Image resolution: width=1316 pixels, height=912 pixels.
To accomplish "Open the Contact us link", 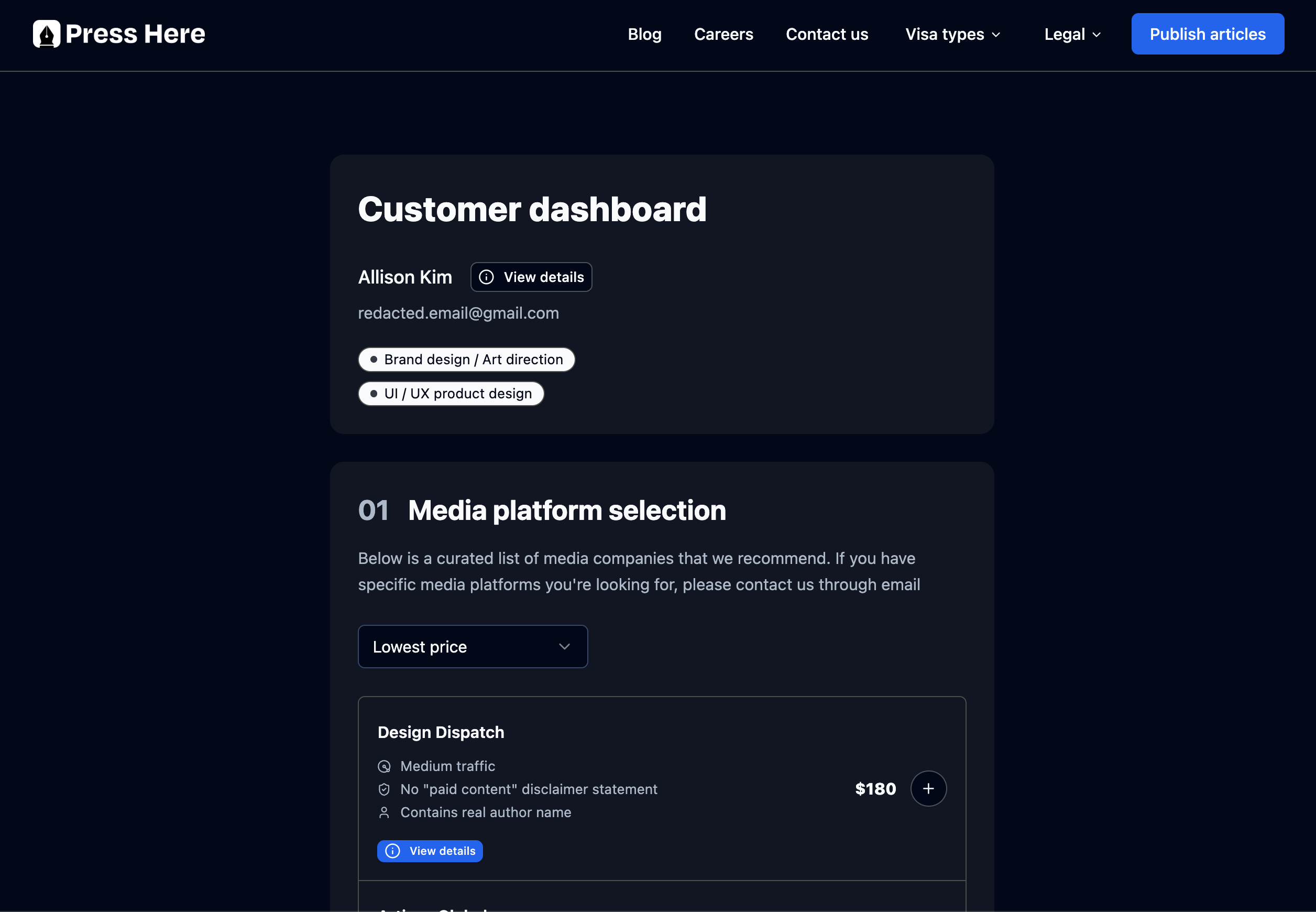I will [827, 34].
